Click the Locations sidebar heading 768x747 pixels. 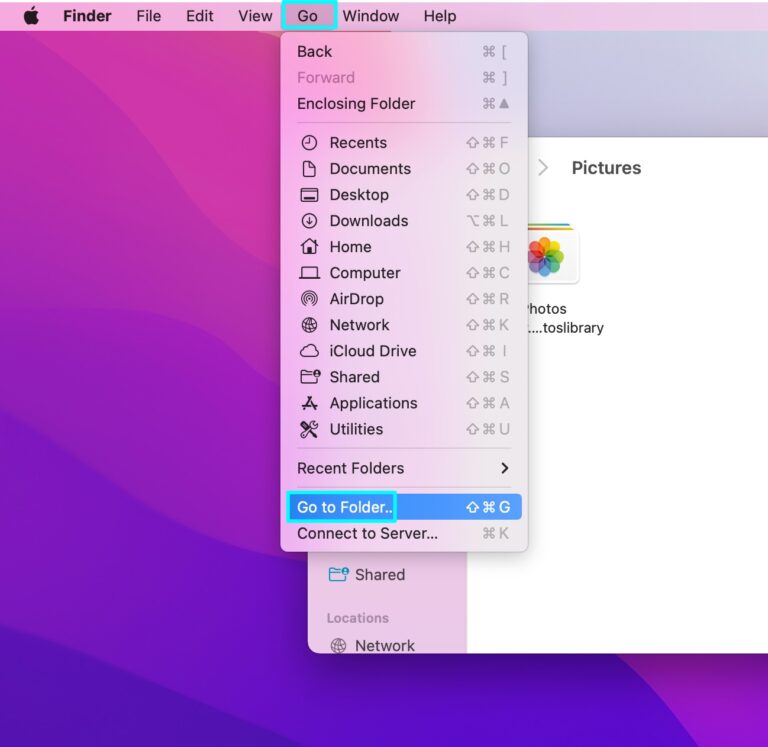[358, 618]
